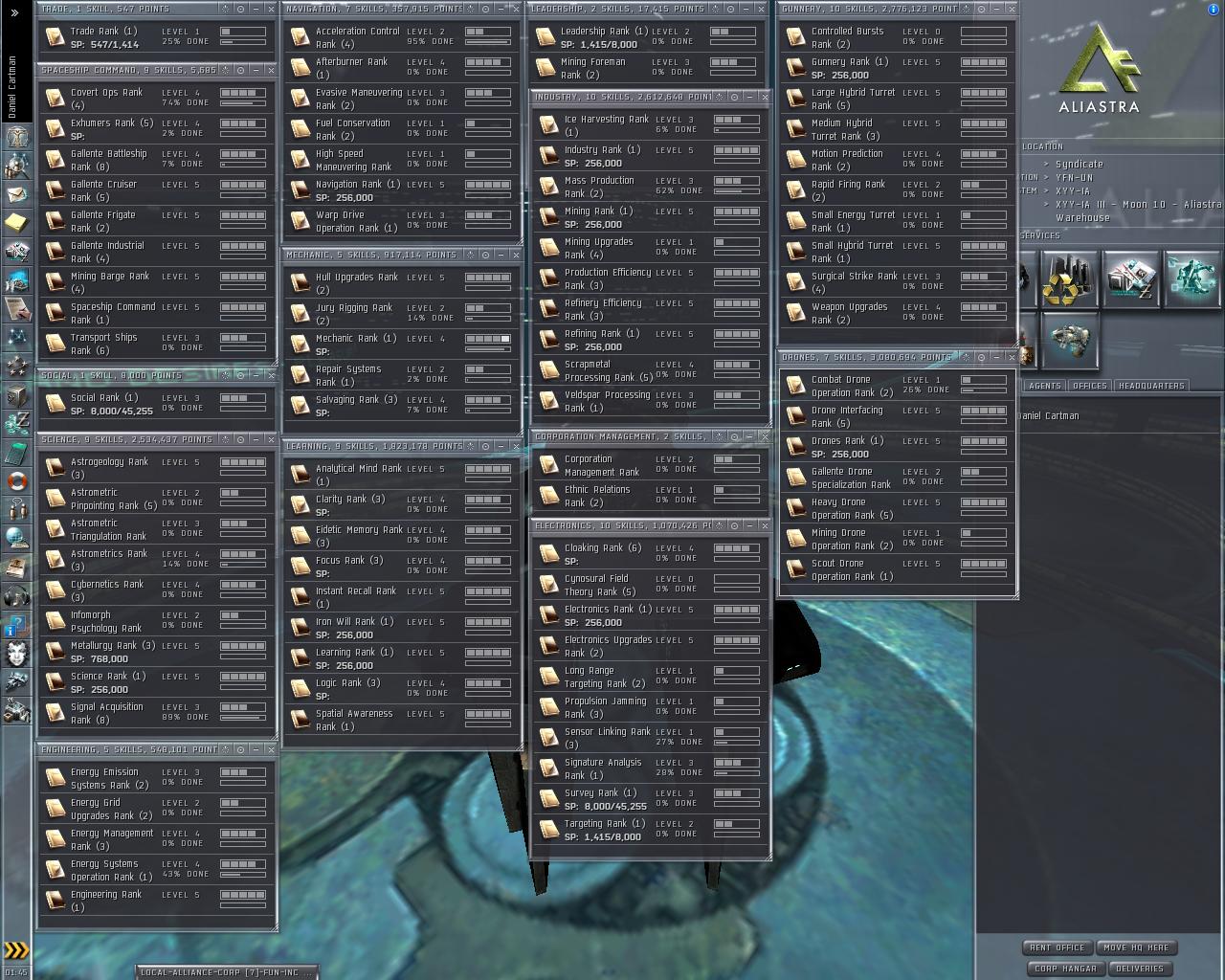Toggle the pin on the Science skills window
Image resolution: width=1225 pixels, height=980 pixels.
click(225, 439)
